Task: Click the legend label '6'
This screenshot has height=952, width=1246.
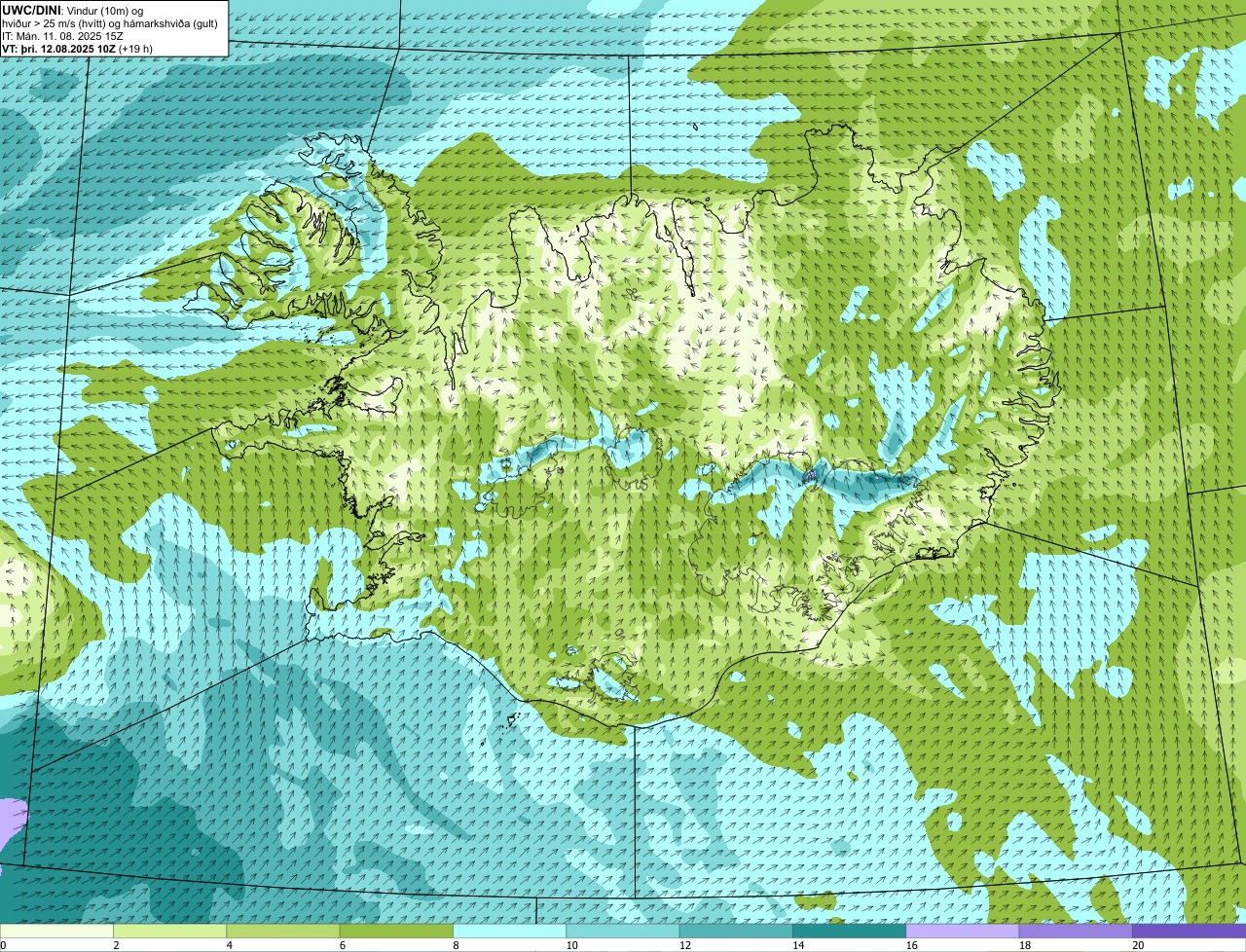Action: pos(343,945)
